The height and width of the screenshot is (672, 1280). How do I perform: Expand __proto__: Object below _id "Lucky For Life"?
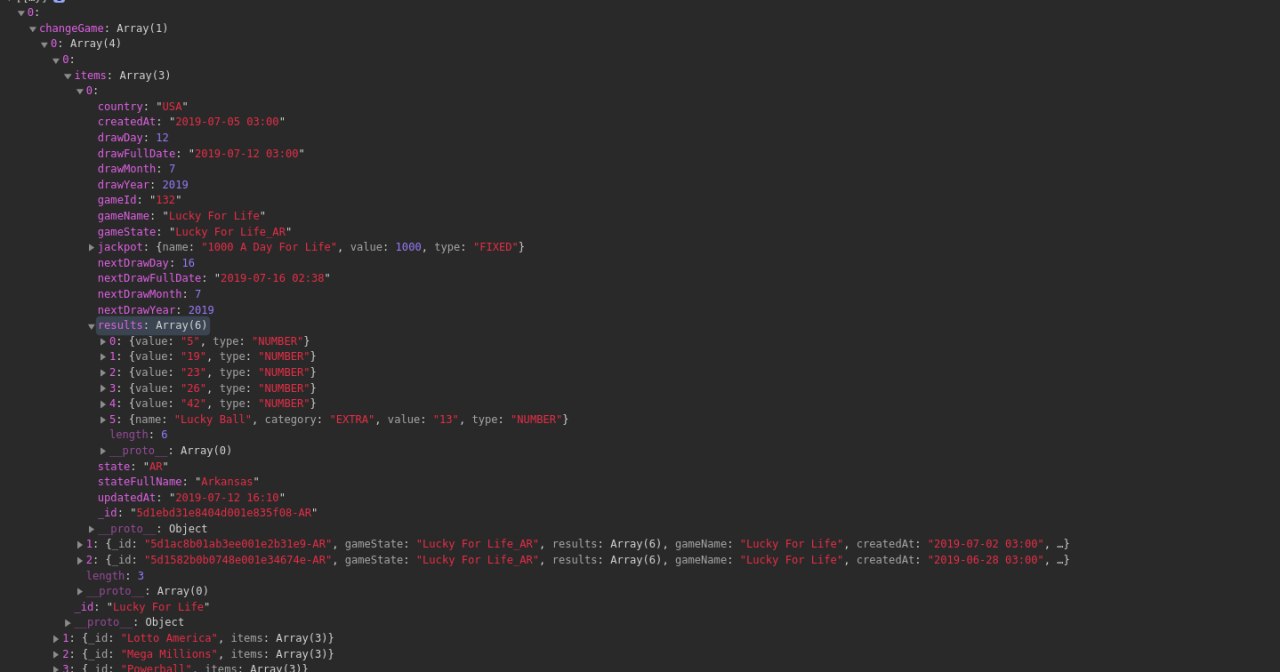click(x=68, y=622)
